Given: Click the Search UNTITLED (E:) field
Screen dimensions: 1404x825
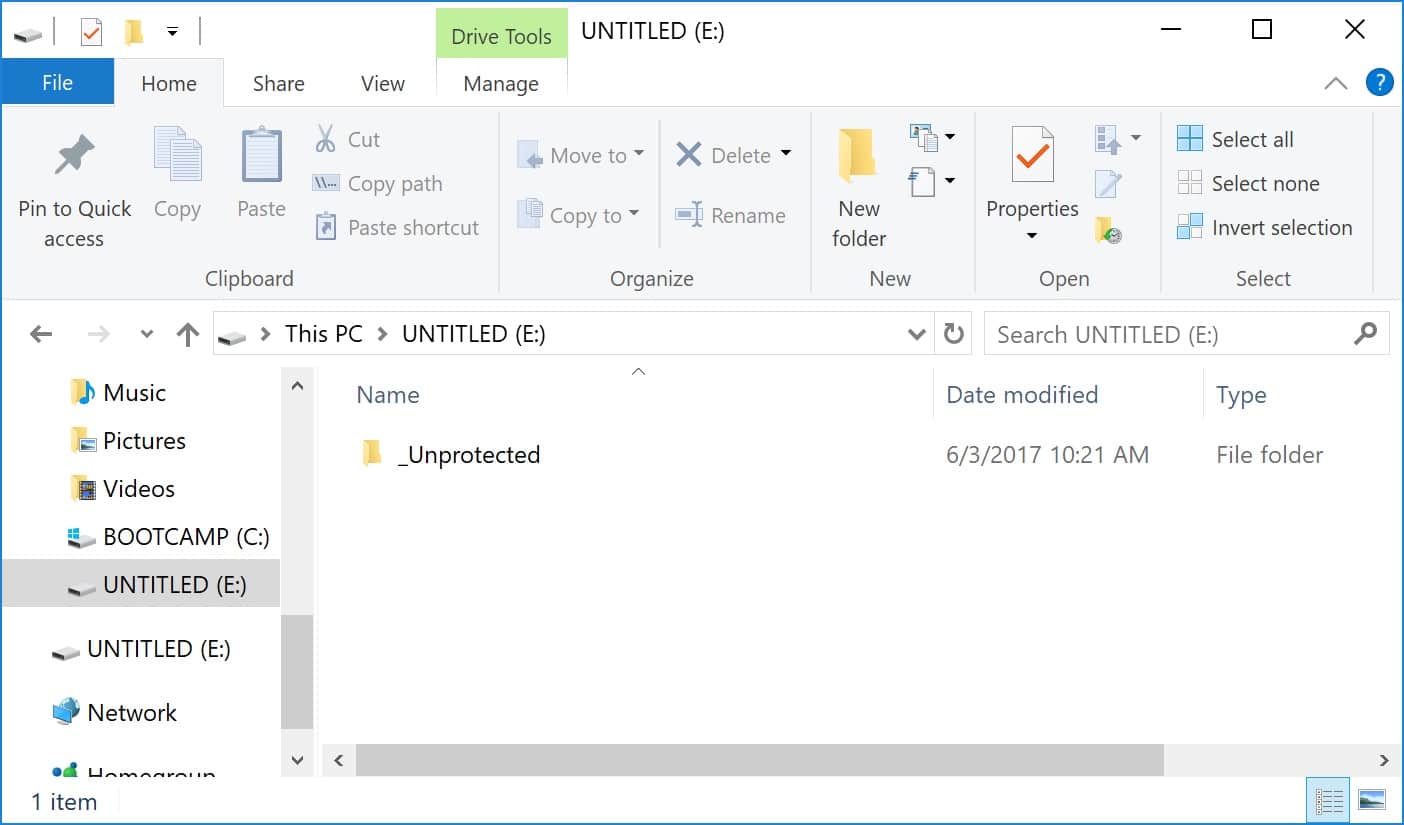Looking at the screenshot, I should tap(1170, 334).
